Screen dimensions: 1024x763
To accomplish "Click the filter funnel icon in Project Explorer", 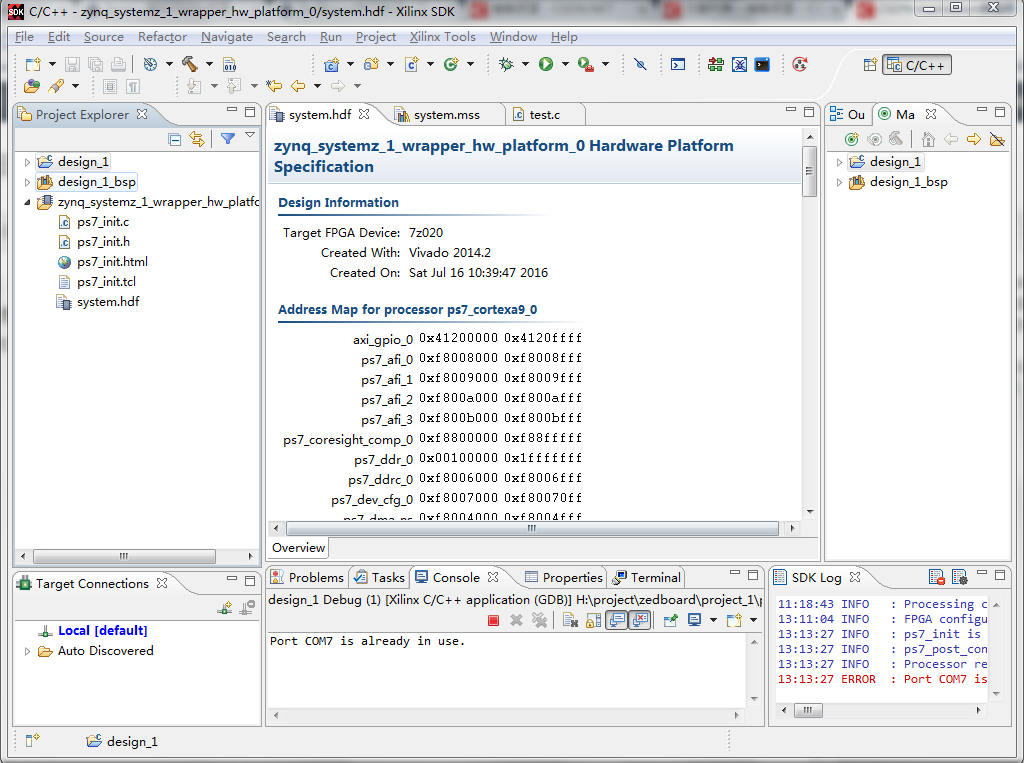I will coord(227,138).
